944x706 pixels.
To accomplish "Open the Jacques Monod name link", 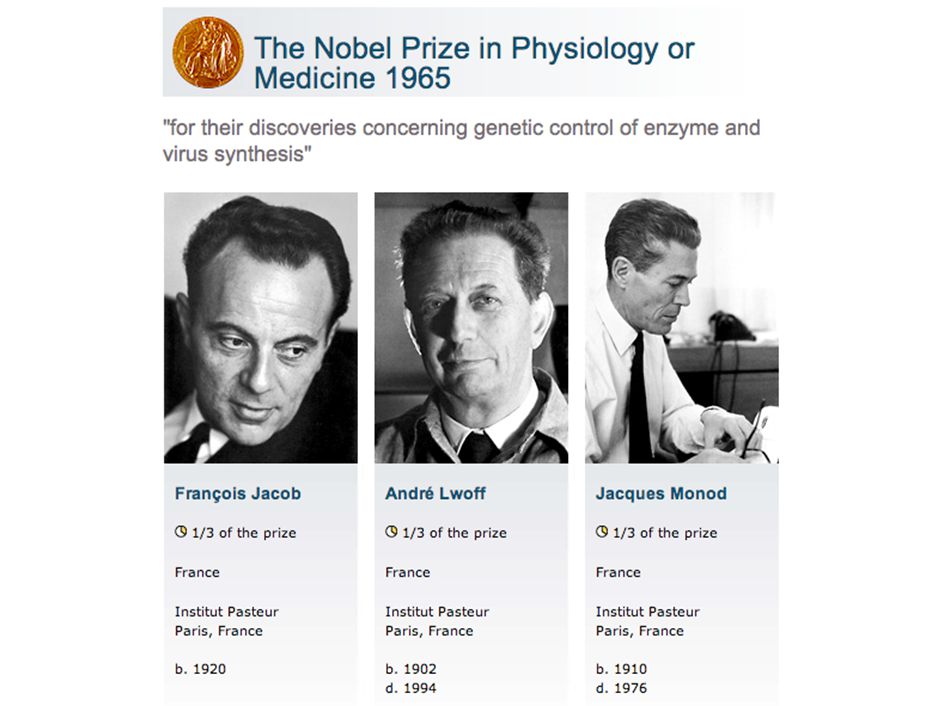I will [661, 494].
